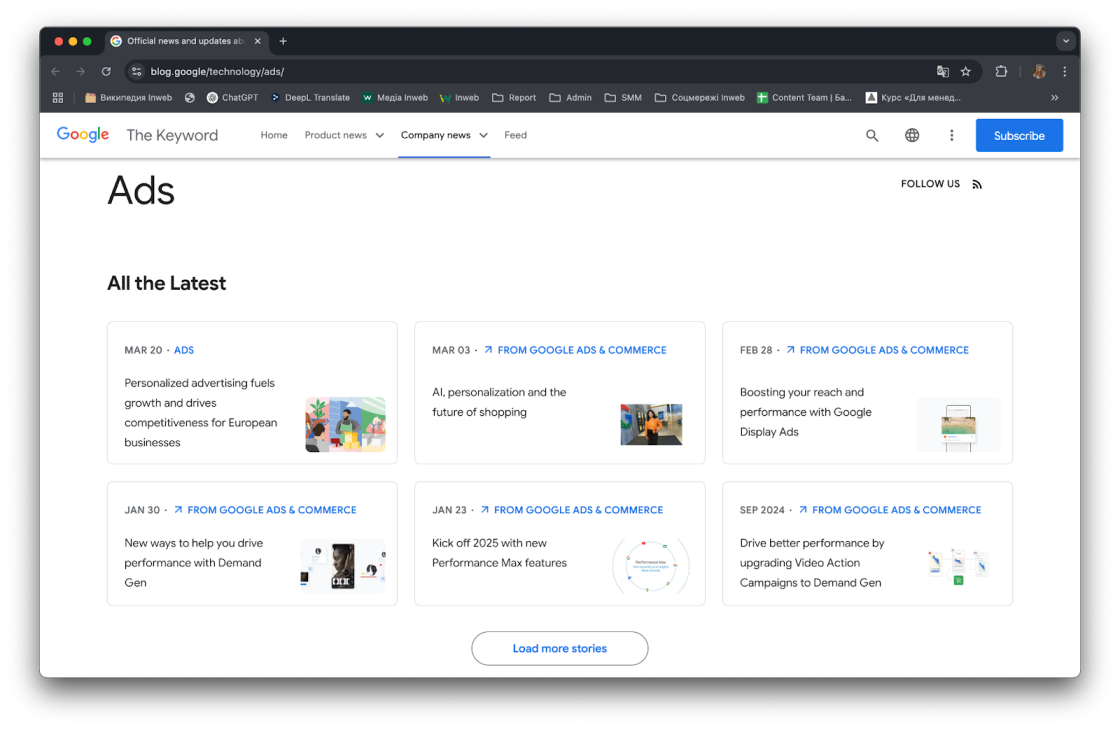Screen dimensions: 1120x730
Task: Open the Report bookmark folder
Action: click(x=514, y=98)
